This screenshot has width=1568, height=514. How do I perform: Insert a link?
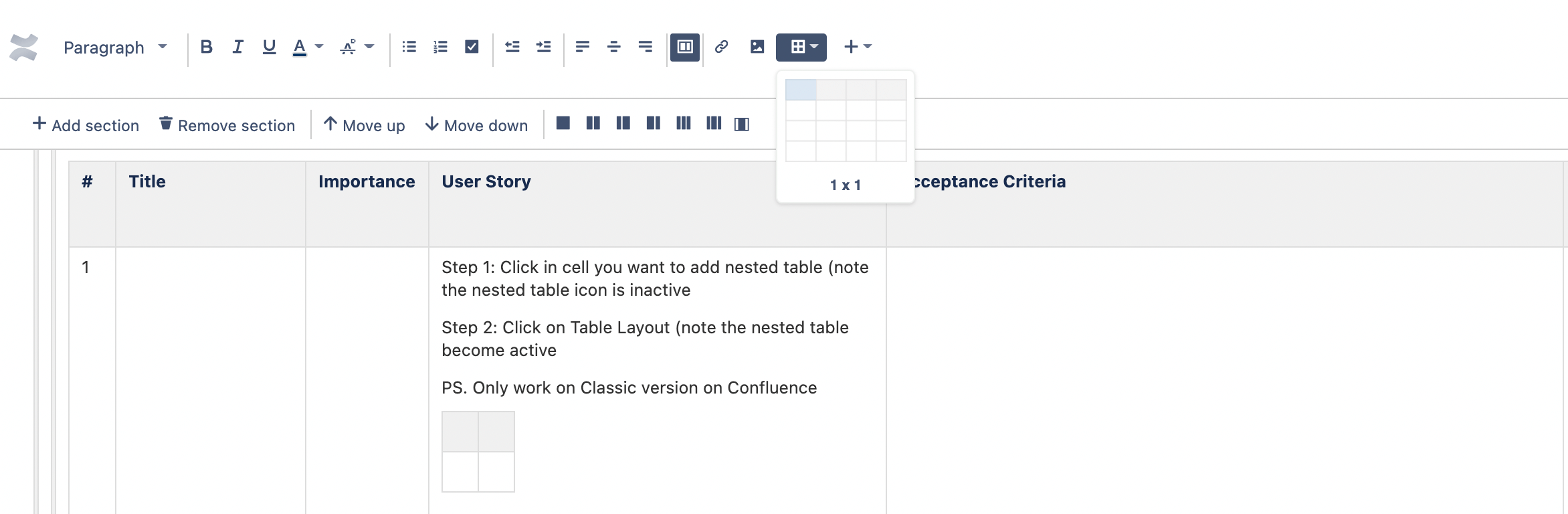tap(720, 47)
